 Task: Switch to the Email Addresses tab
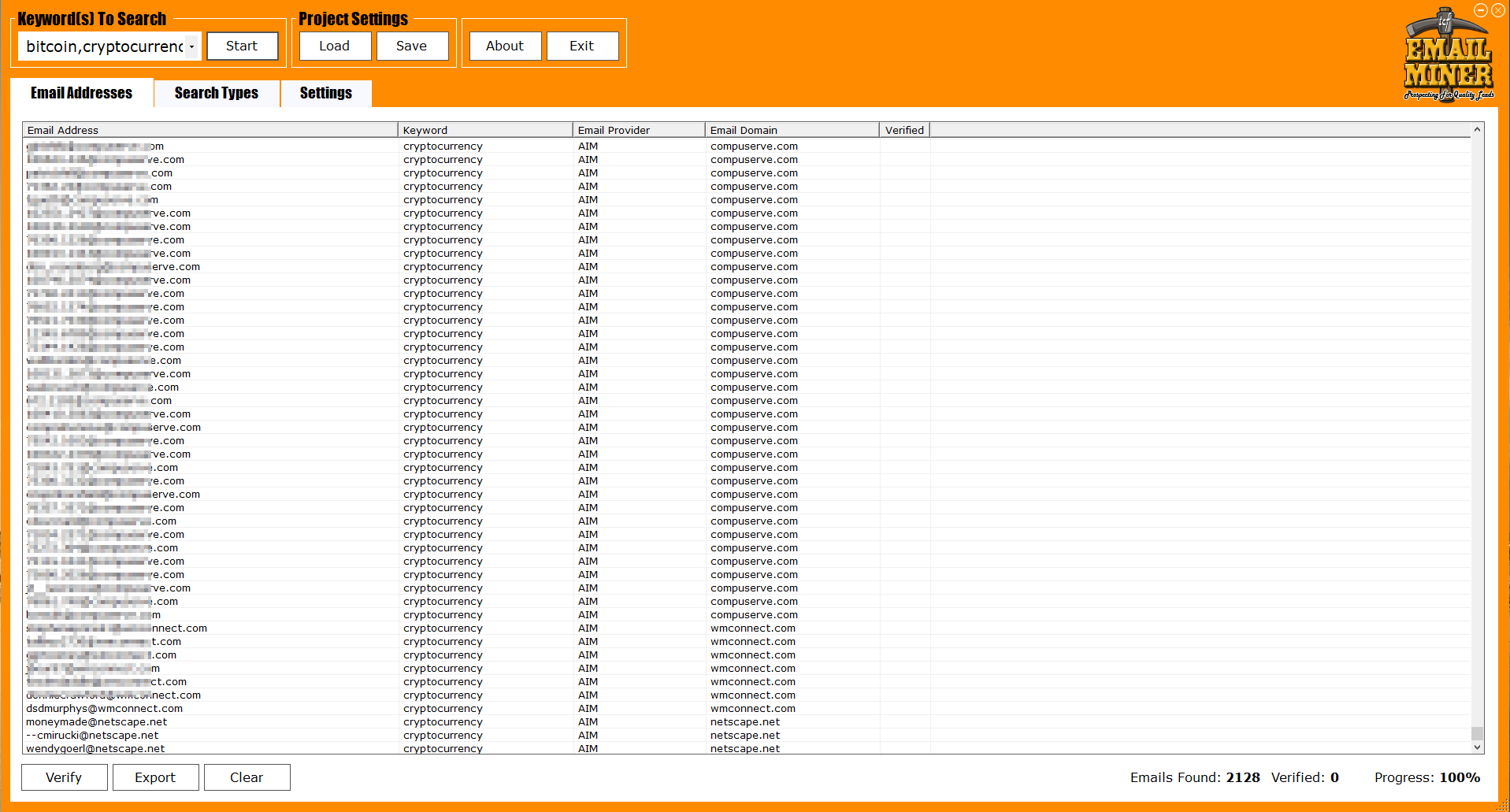pos(82,93)
